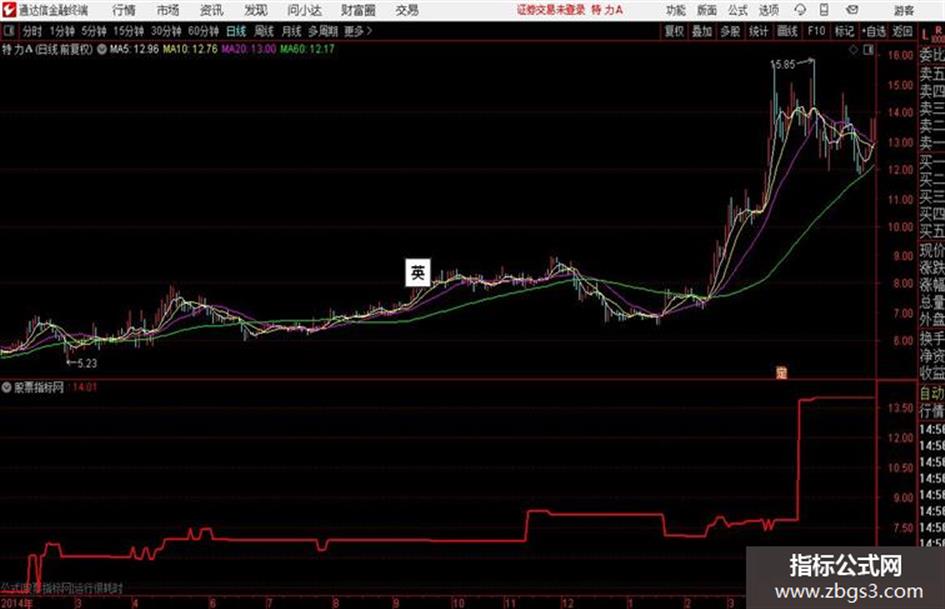Viewport: 945px width, 609px height.
Task: Click the 游客 user account label
Action: [903, 10]
